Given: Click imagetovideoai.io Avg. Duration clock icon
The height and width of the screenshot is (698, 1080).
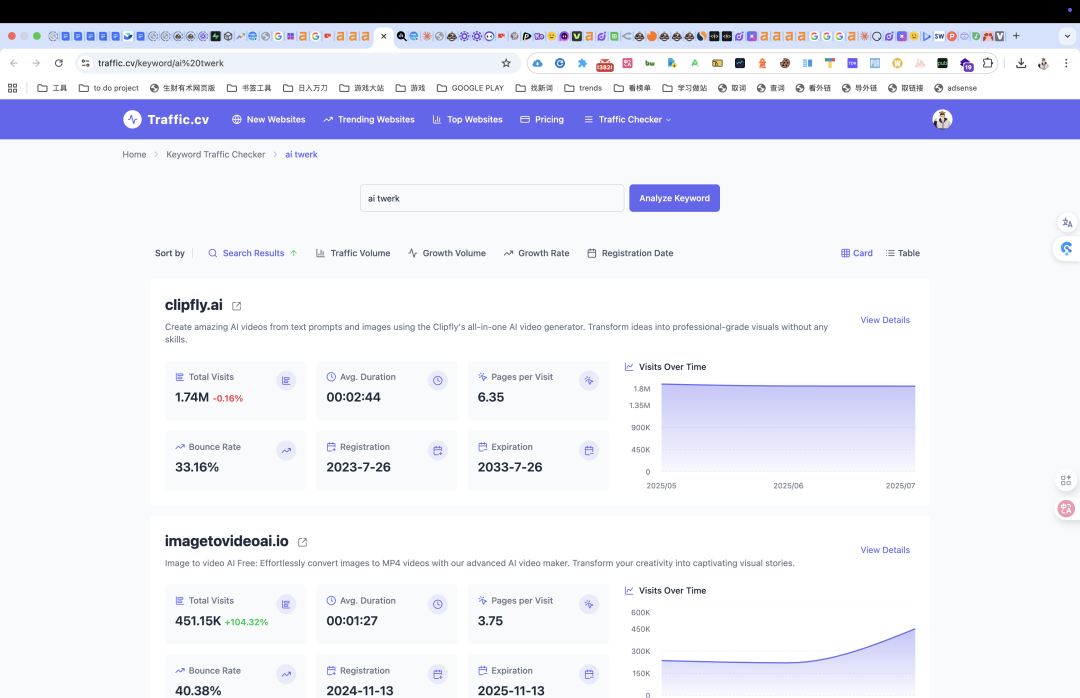Looking at the screenshot, I should 437,604.
